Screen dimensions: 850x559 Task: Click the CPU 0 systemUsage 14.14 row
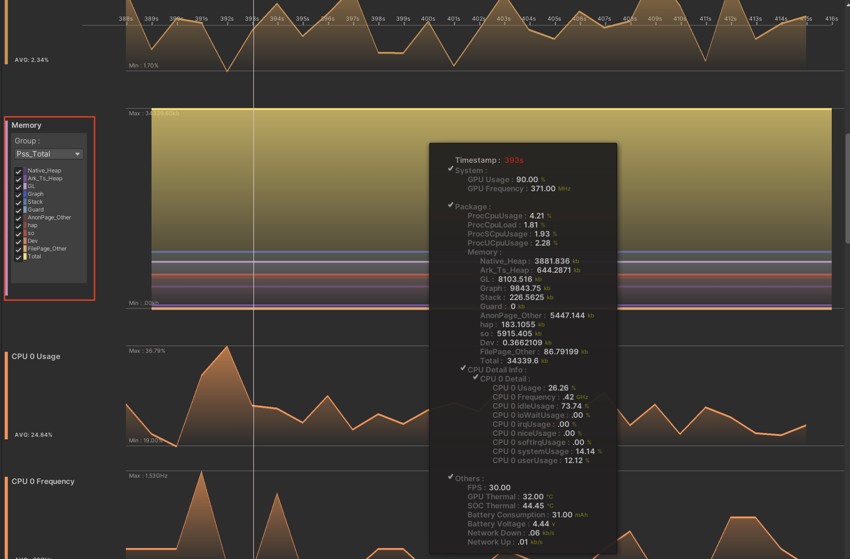[x=547, y=452]
